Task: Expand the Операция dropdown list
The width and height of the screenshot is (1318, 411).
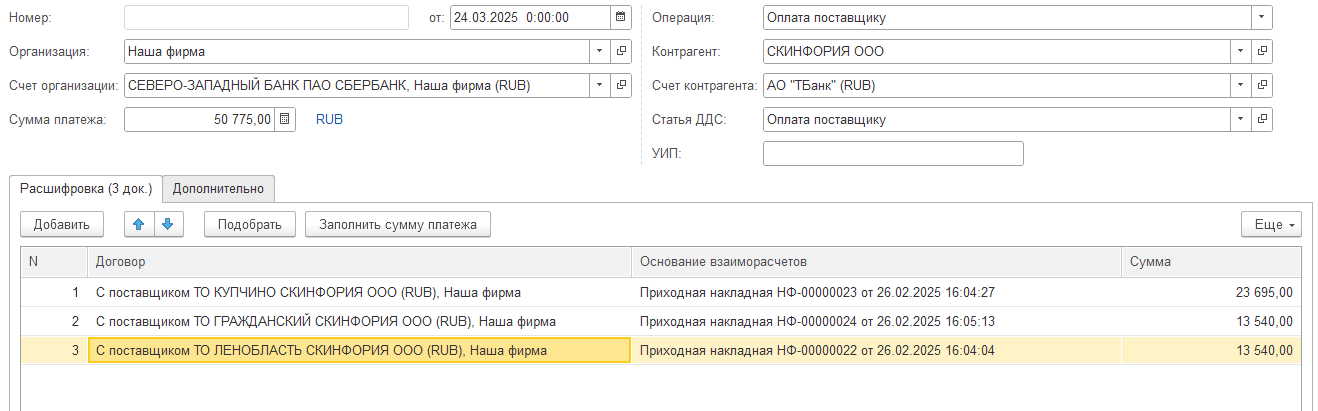Action: (x=1262, y=18)
